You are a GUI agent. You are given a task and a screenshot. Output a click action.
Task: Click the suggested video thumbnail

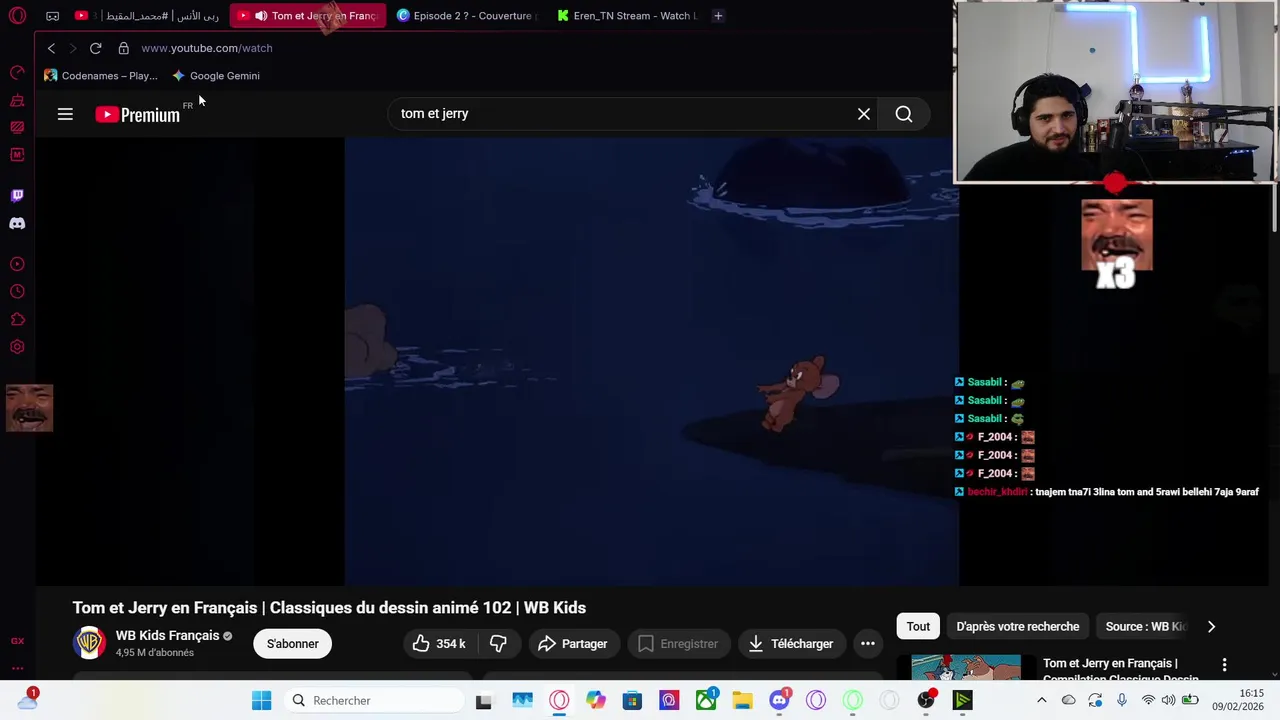pyautogui.click(x=966, y=667)
